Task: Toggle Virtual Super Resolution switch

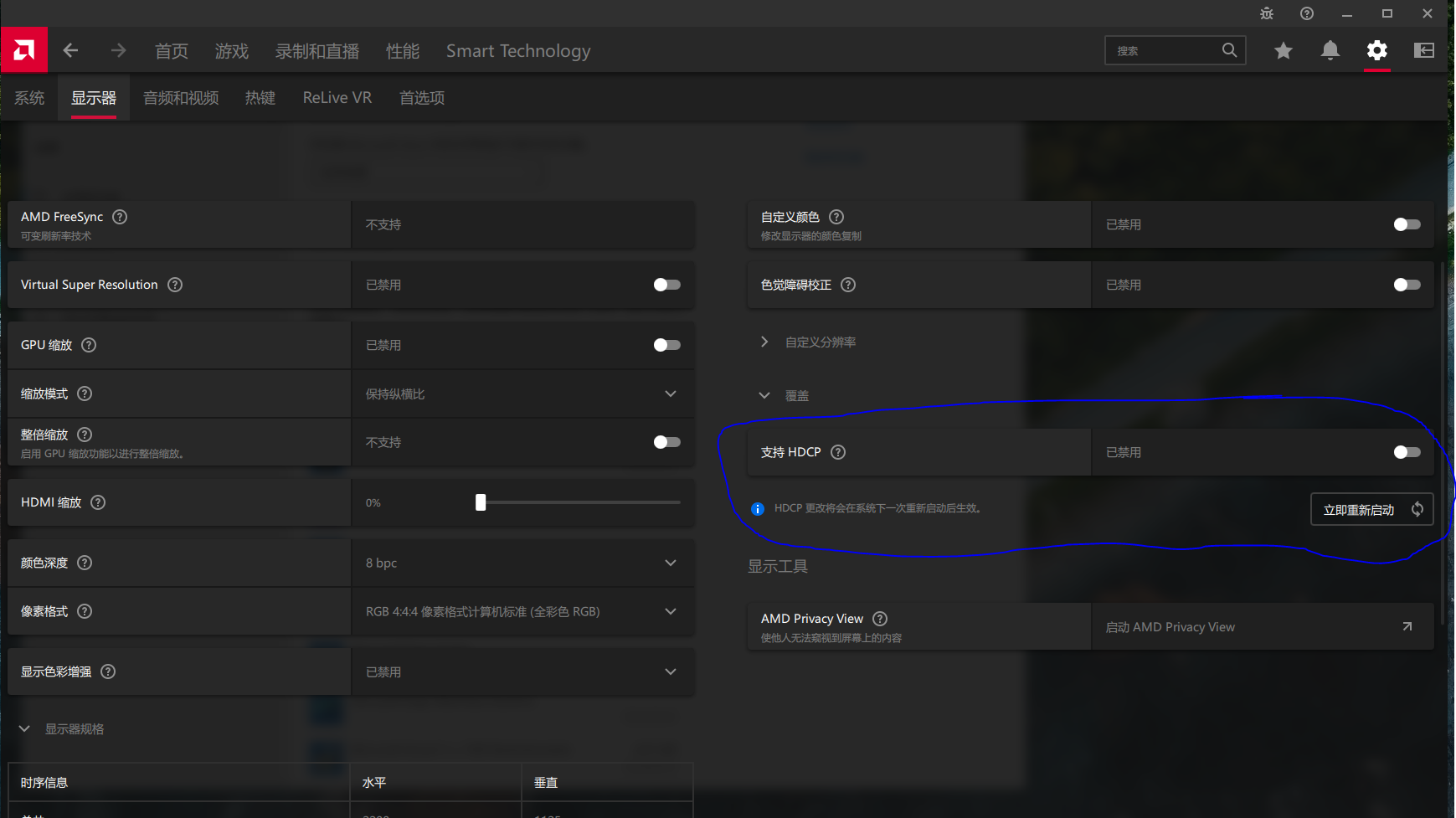Action: (666, 285)
